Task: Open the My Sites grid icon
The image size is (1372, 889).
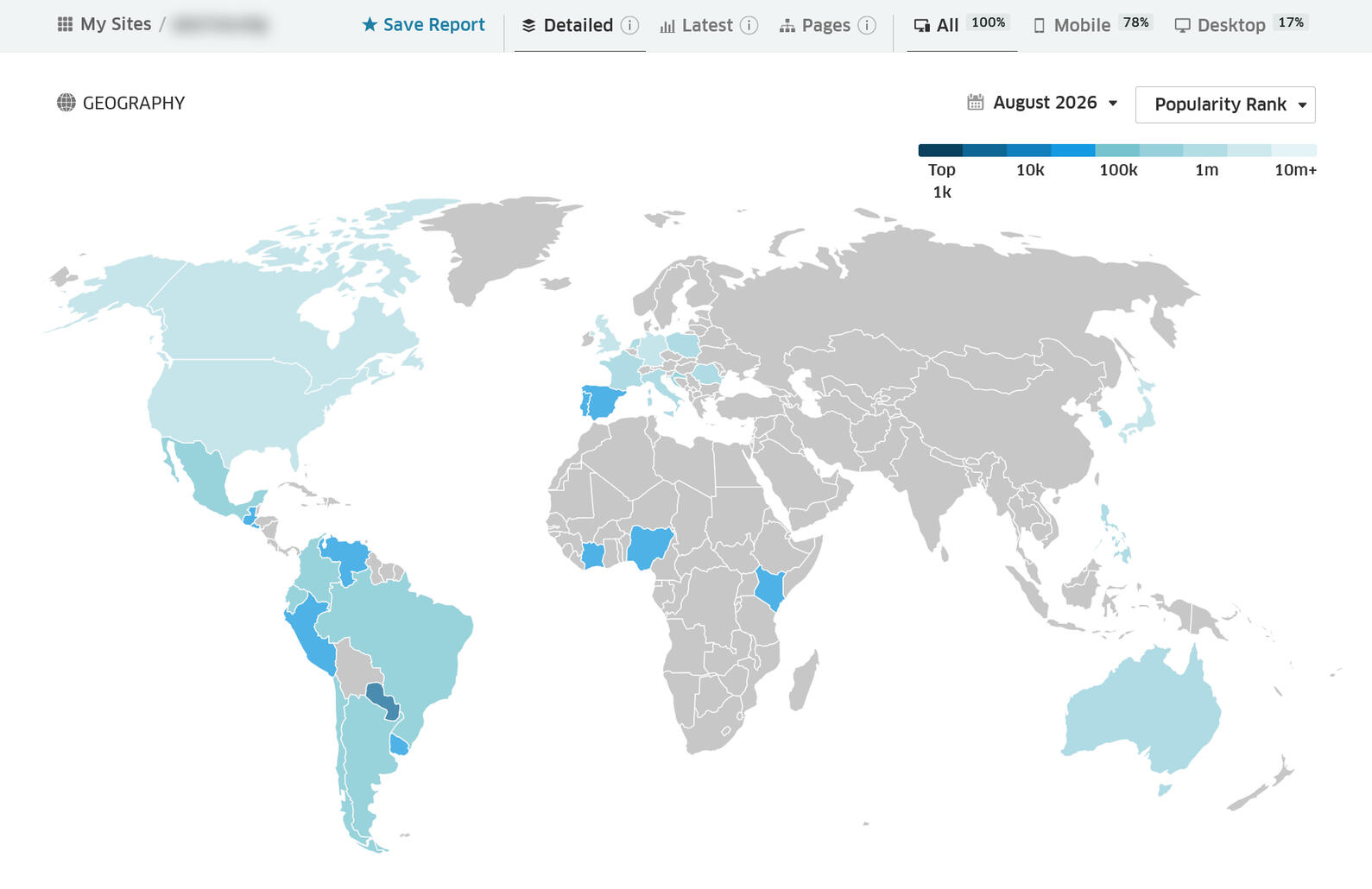Action: point(65,24)
